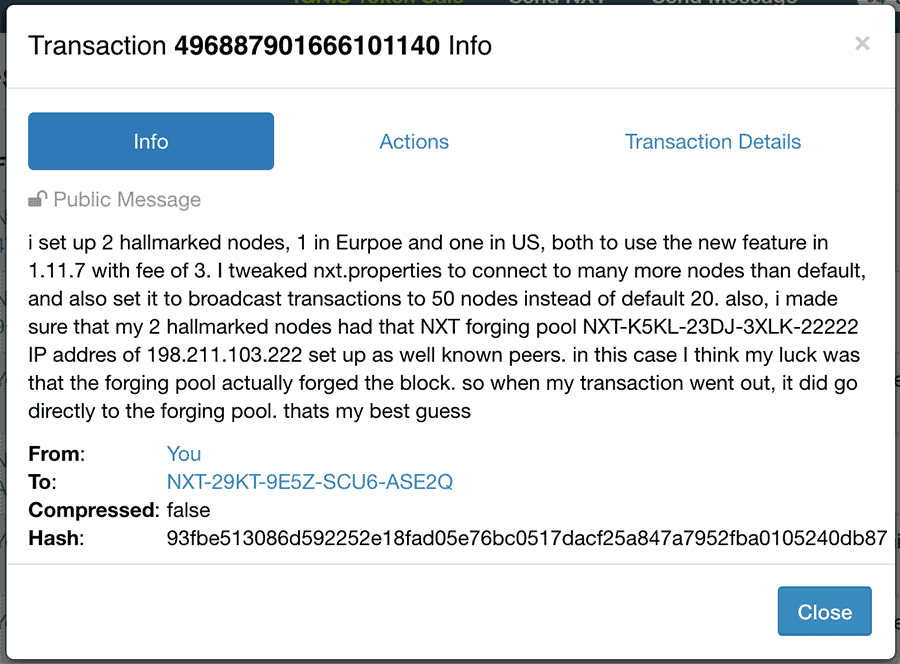Switch to the Actions tab

point(414,141)
